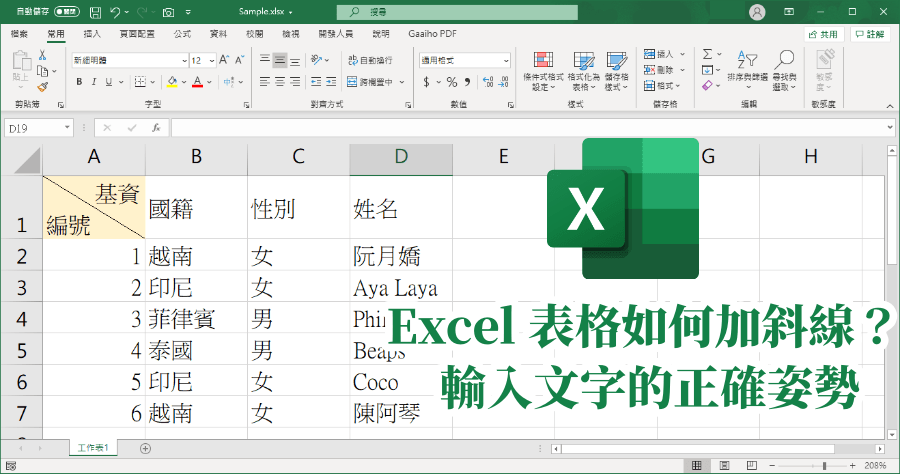Open the Conditional Formatting menu

coord(543,71)
